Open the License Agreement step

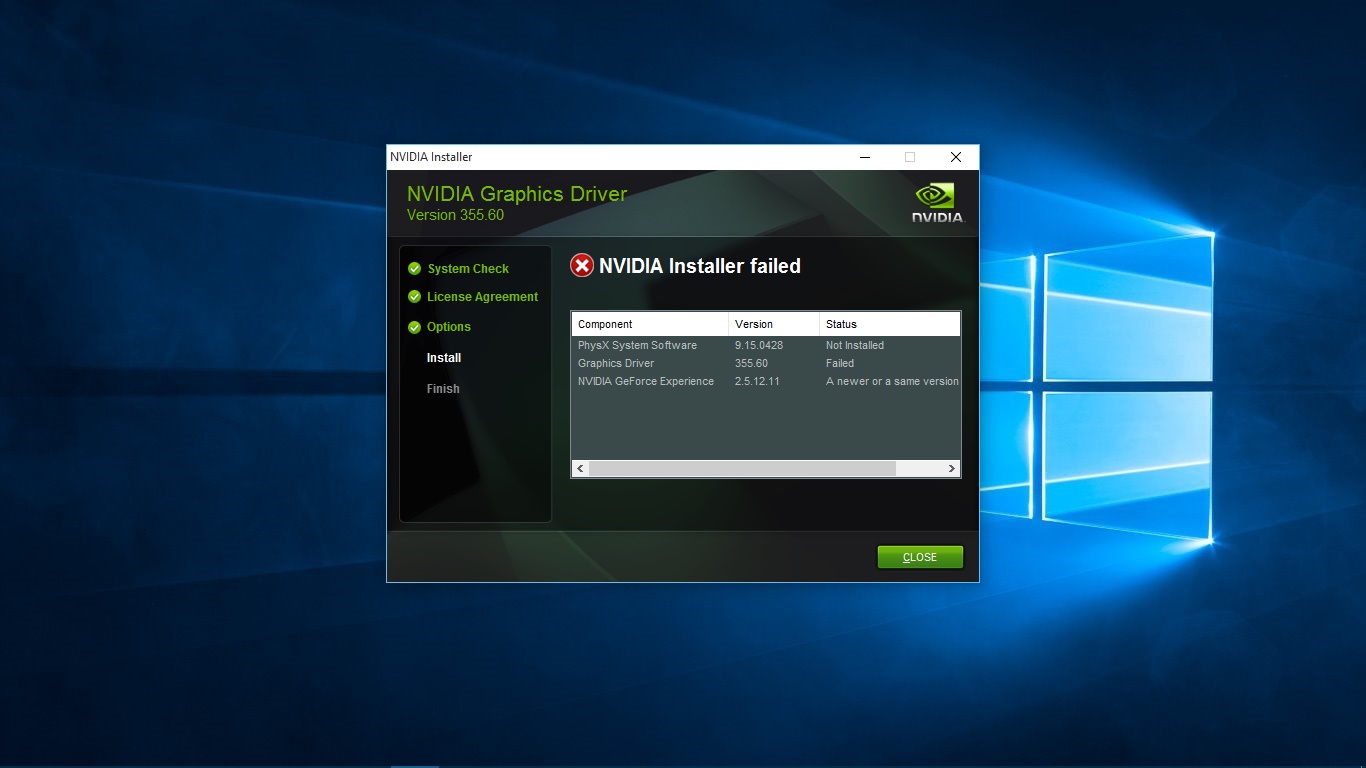coord(482,297)
